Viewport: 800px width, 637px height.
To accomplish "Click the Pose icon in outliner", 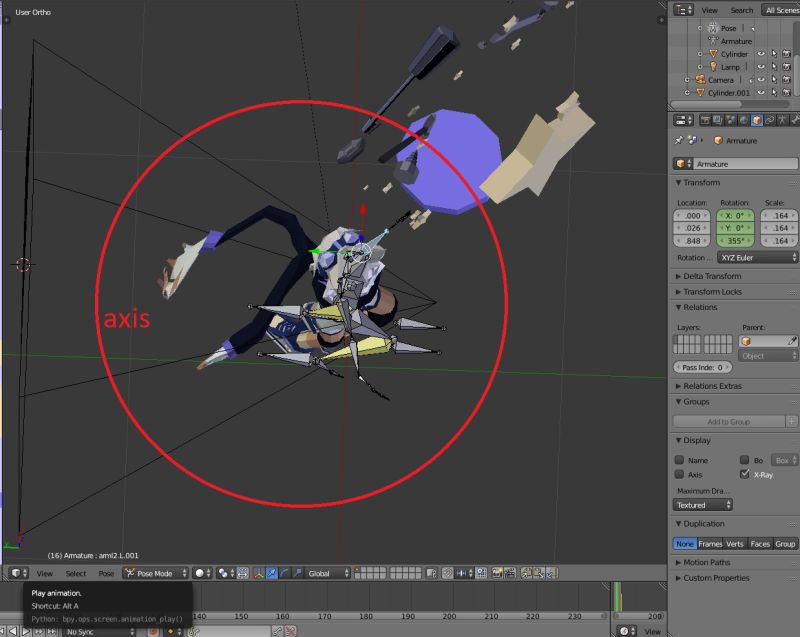I will 713,28.
